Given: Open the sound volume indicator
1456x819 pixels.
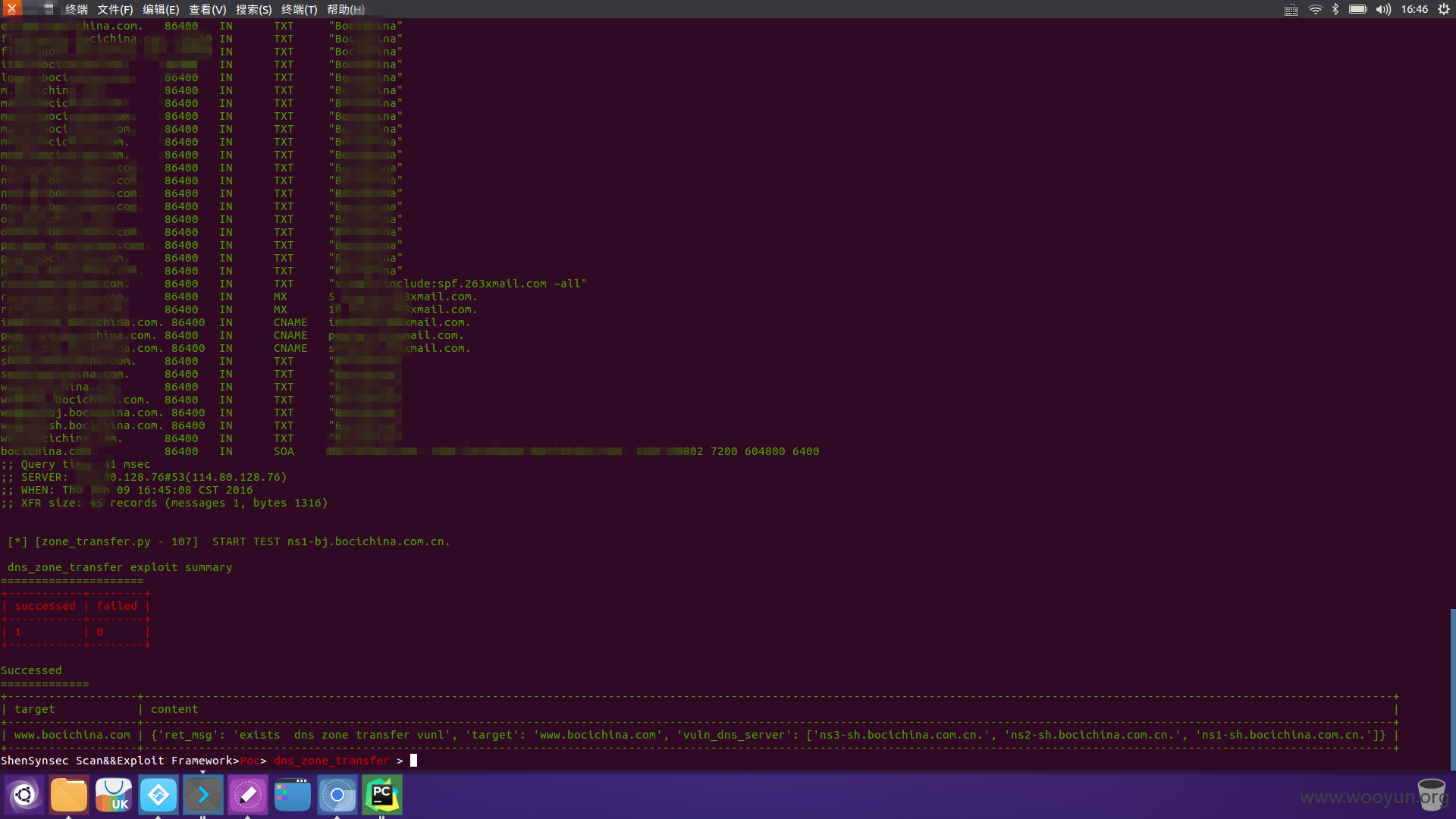Looking at the screenshot, I should coord(1383,9).
